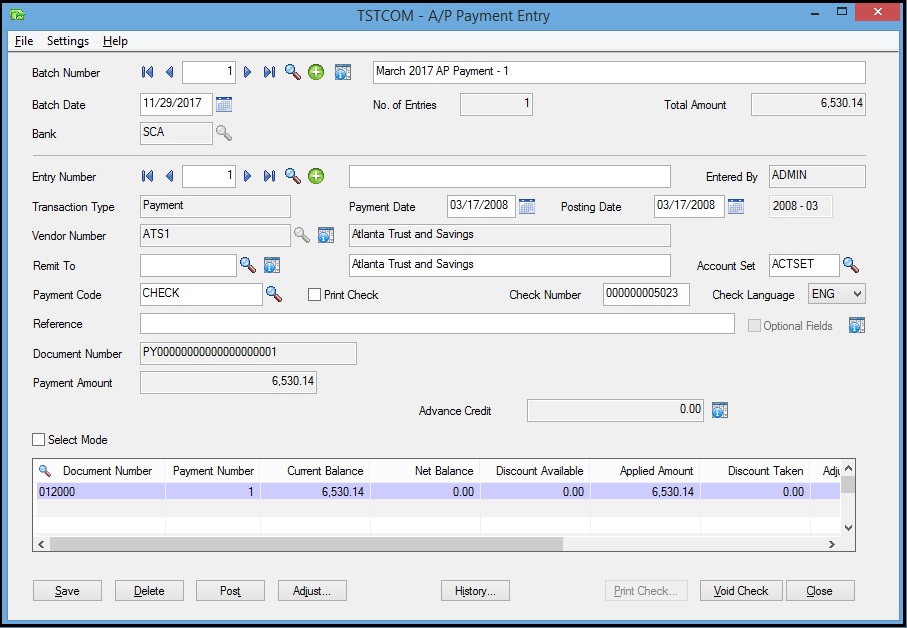Click the Reference input field
The width and height of the screenshot is (907, 628).
point(437,324)
